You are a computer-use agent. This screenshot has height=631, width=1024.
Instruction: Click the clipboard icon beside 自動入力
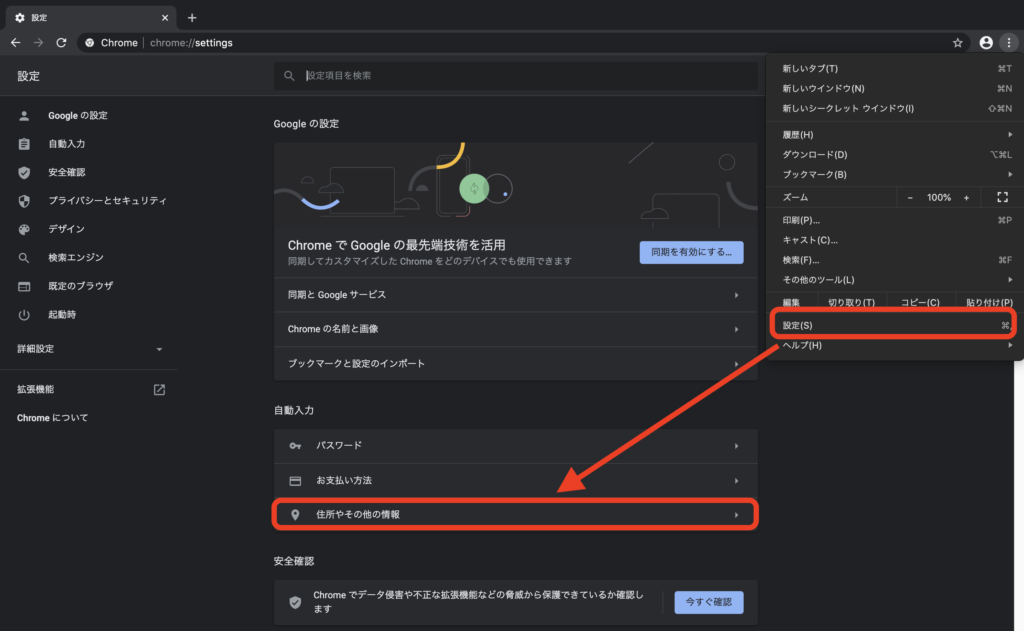pos(24,144)
